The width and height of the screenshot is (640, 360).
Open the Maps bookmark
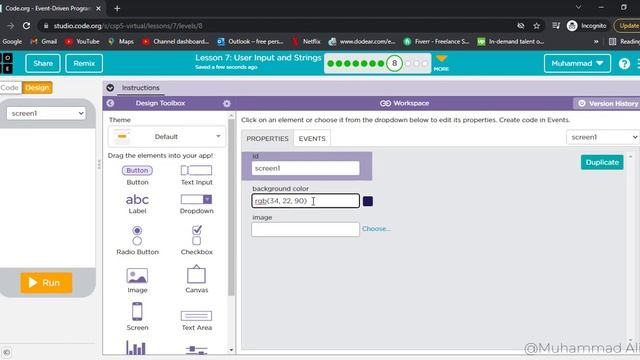pos(121,41)
